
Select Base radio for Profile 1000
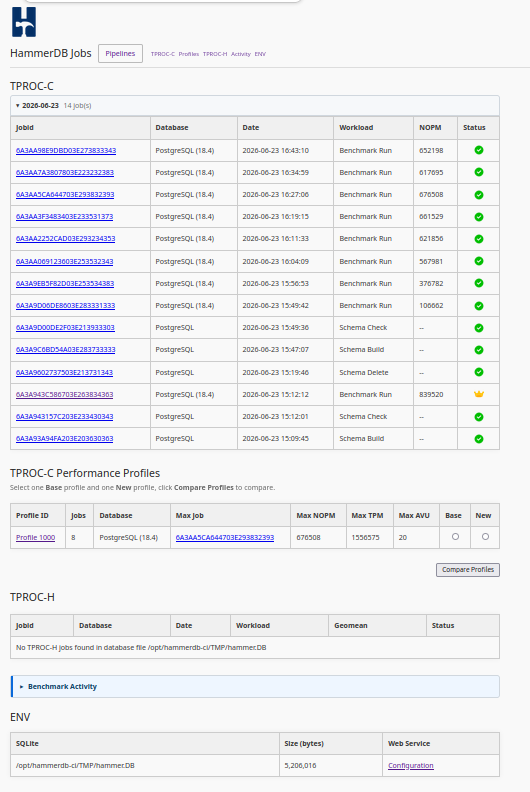(455, 536)
